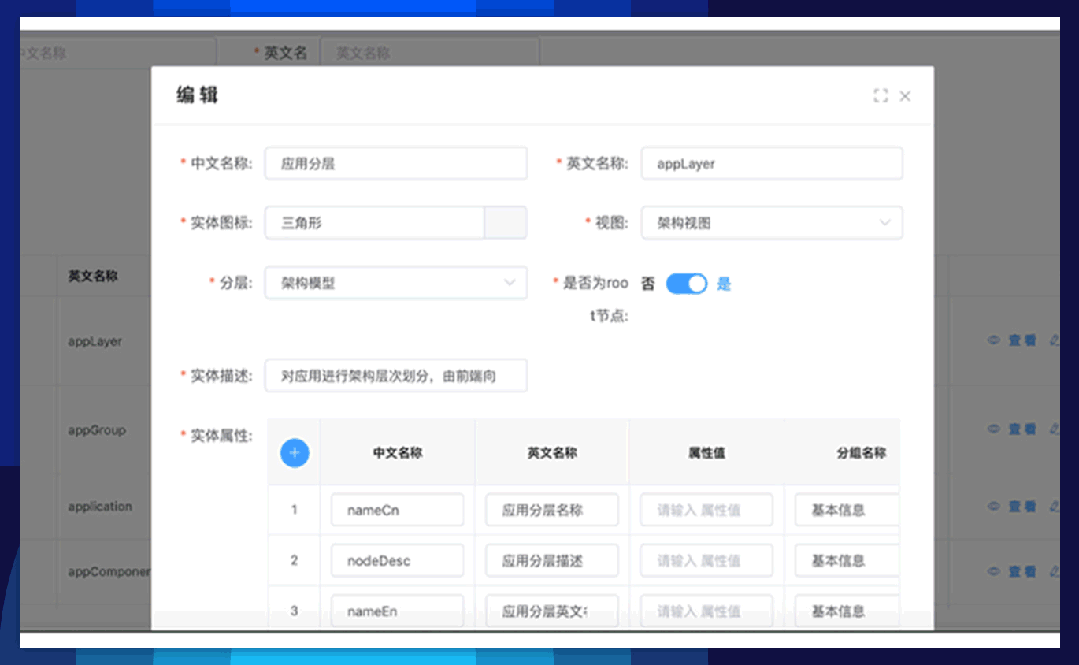Select the 否 option beside the root switch
This screenshot has height=665, width=1079.
[x=648, y=284]
